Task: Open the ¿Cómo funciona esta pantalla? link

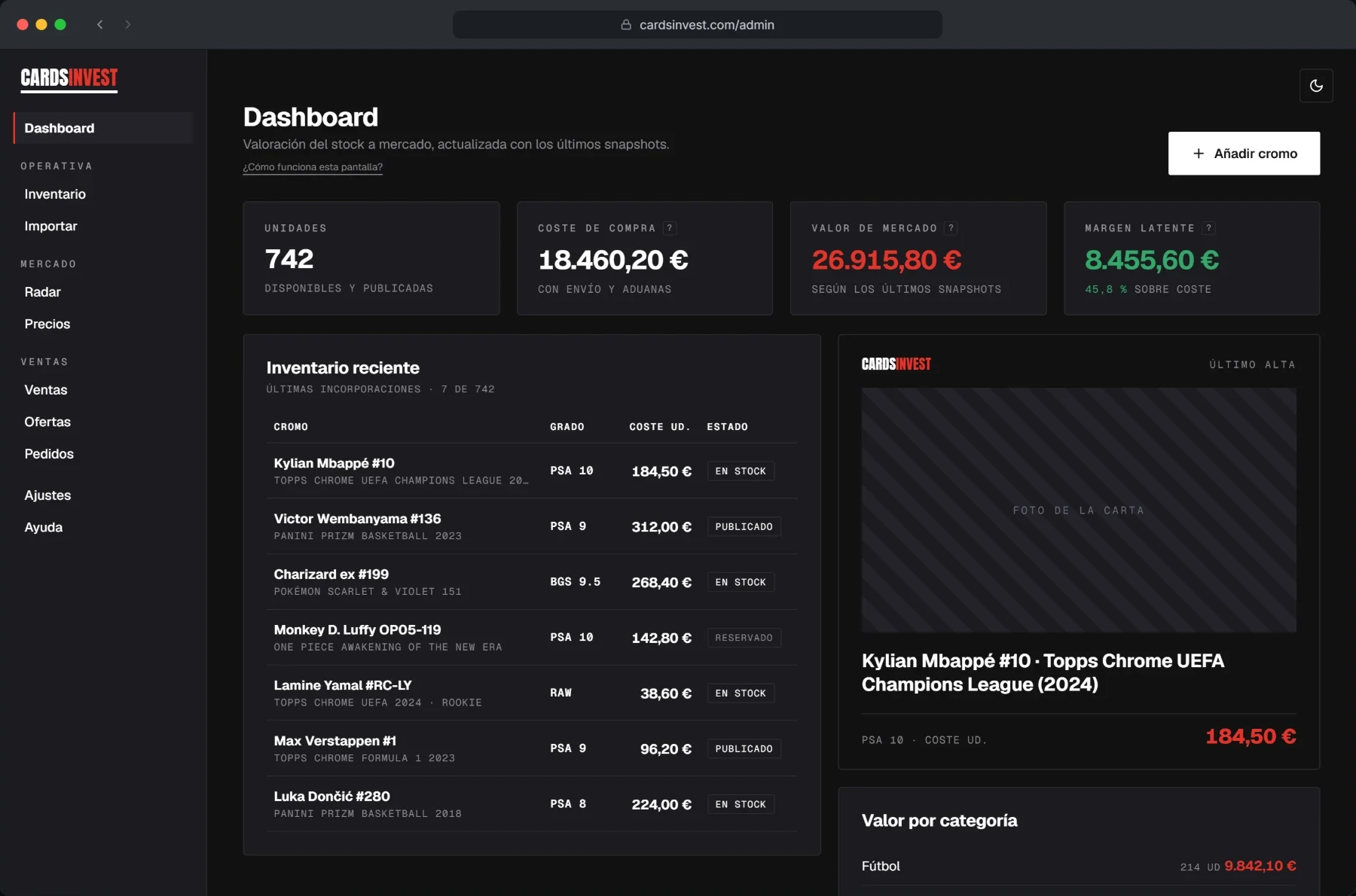Action: coord(313,167)
